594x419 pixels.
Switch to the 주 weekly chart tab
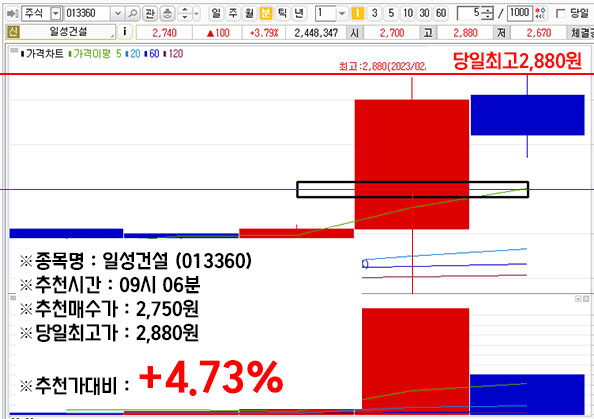[x=233, y=14]
